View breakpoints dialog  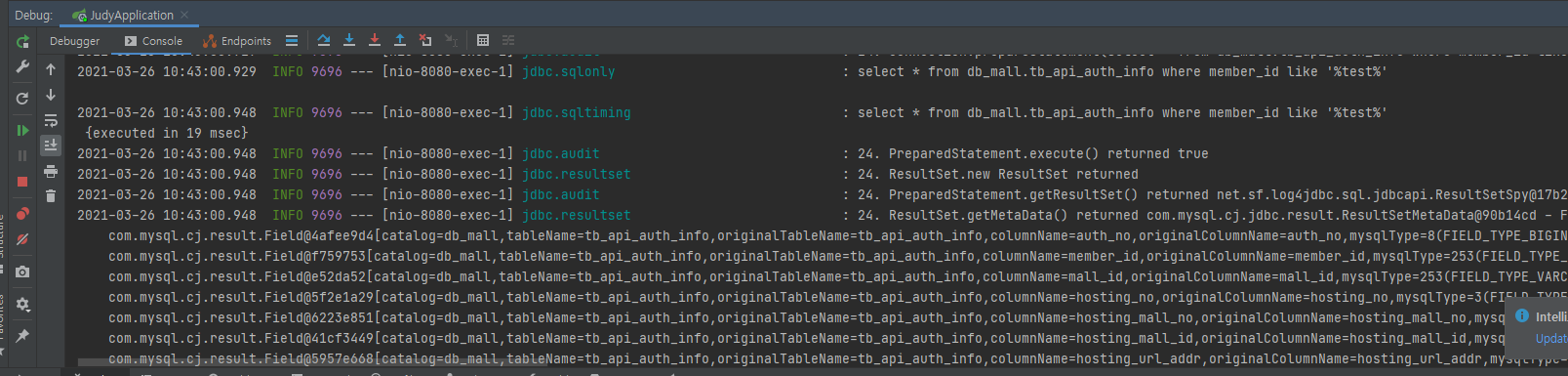pyautogui.click(x=22, y=214)
